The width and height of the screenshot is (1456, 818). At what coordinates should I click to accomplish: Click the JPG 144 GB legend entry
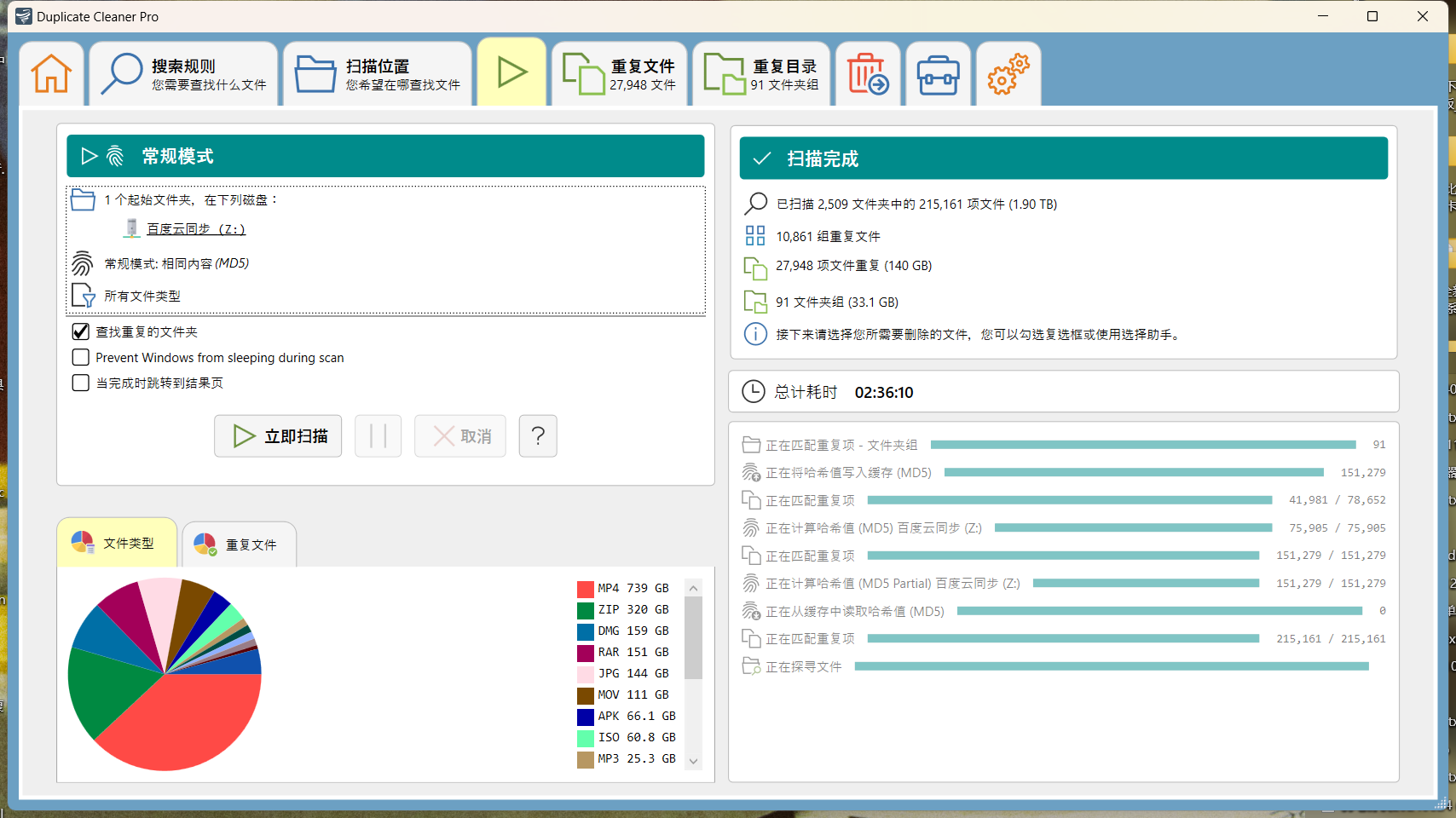(x=623, y=674)
